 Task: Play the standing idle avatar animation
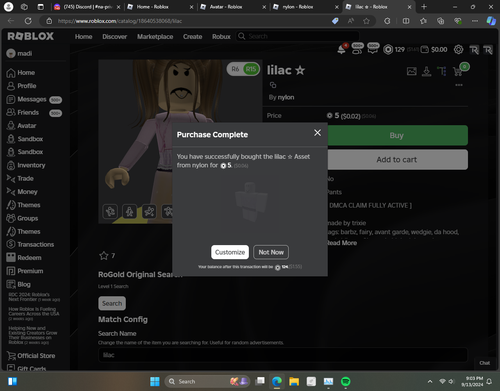coord(130,211)
